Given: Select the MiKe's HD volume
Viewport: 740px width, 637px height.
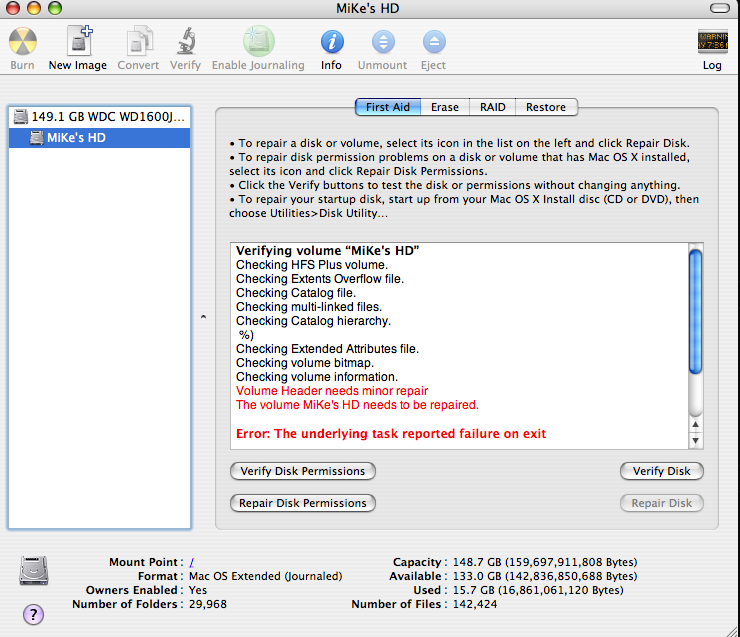Looking at the screenshot, I should click(100, 138).
